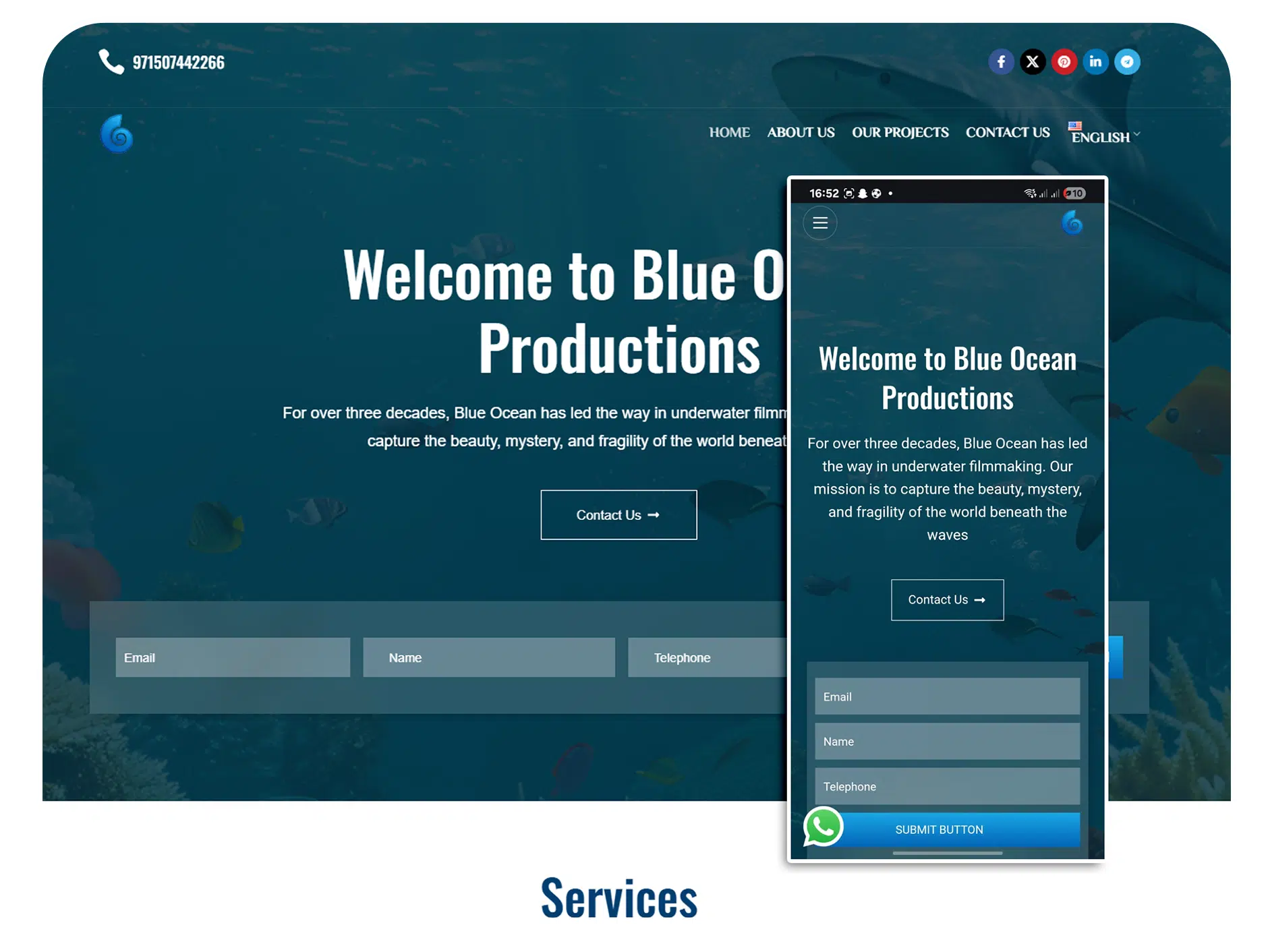Open the X (Twitter) social icon
The image size is (1268, 952).
pos(1033,62)
